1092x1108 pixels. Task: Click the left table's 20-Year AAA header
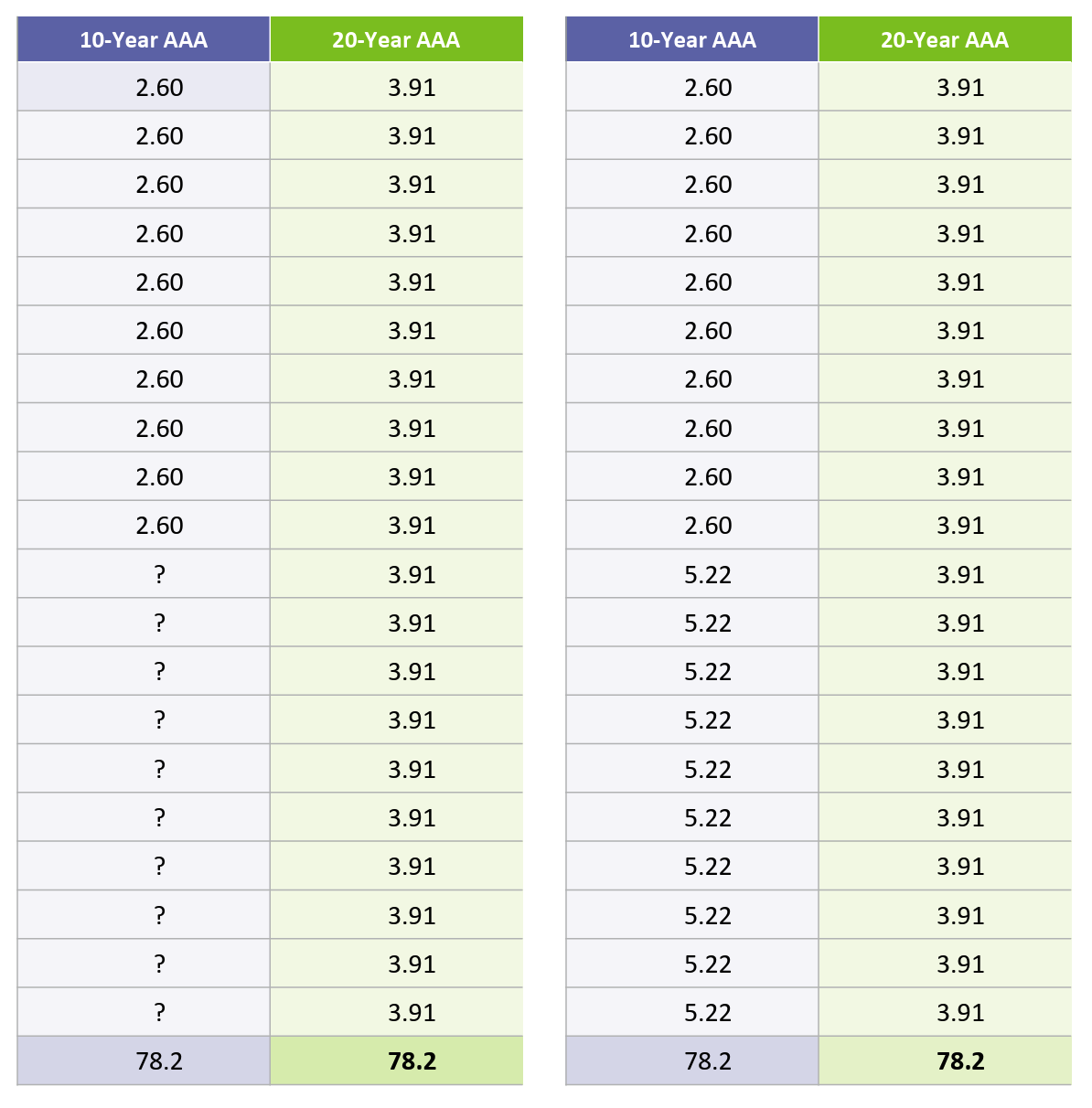click(396, 40)
